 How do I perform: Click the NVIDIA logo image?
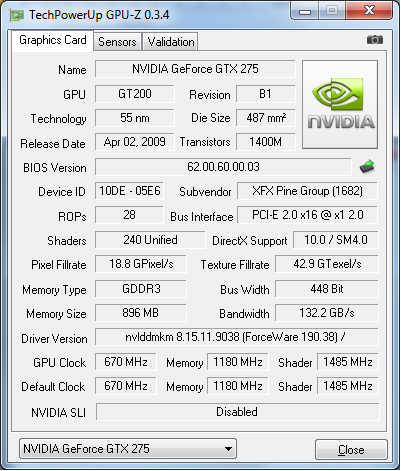click(x=340, y=104)
